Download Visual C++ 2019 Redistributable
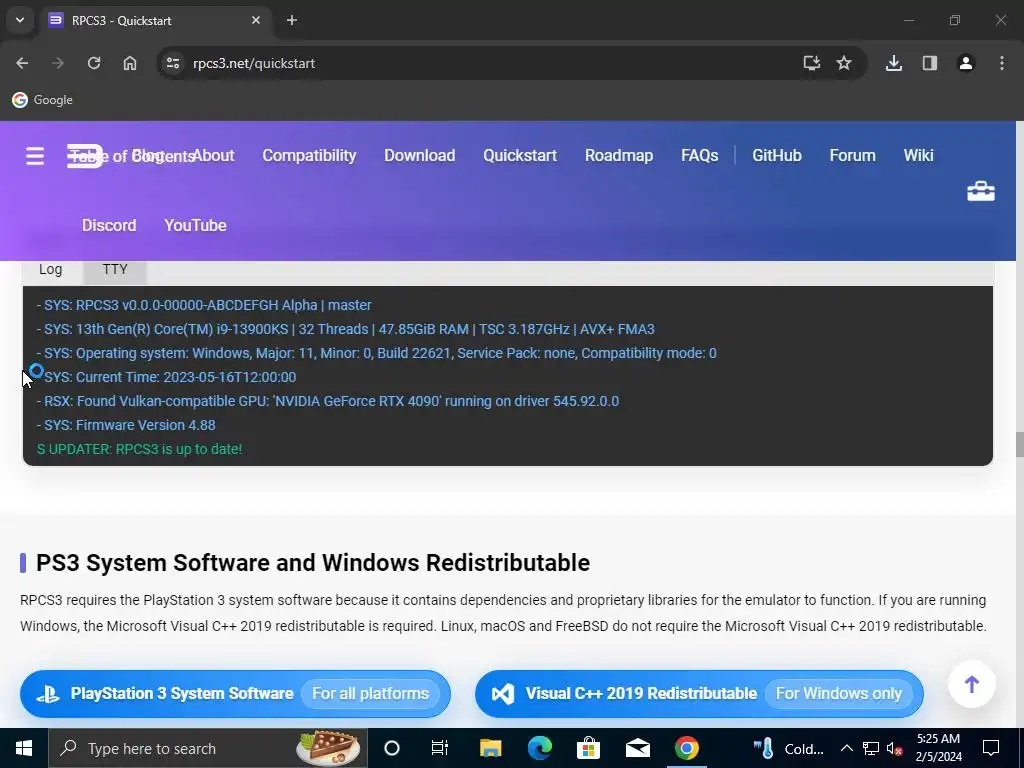 point(699,694)
